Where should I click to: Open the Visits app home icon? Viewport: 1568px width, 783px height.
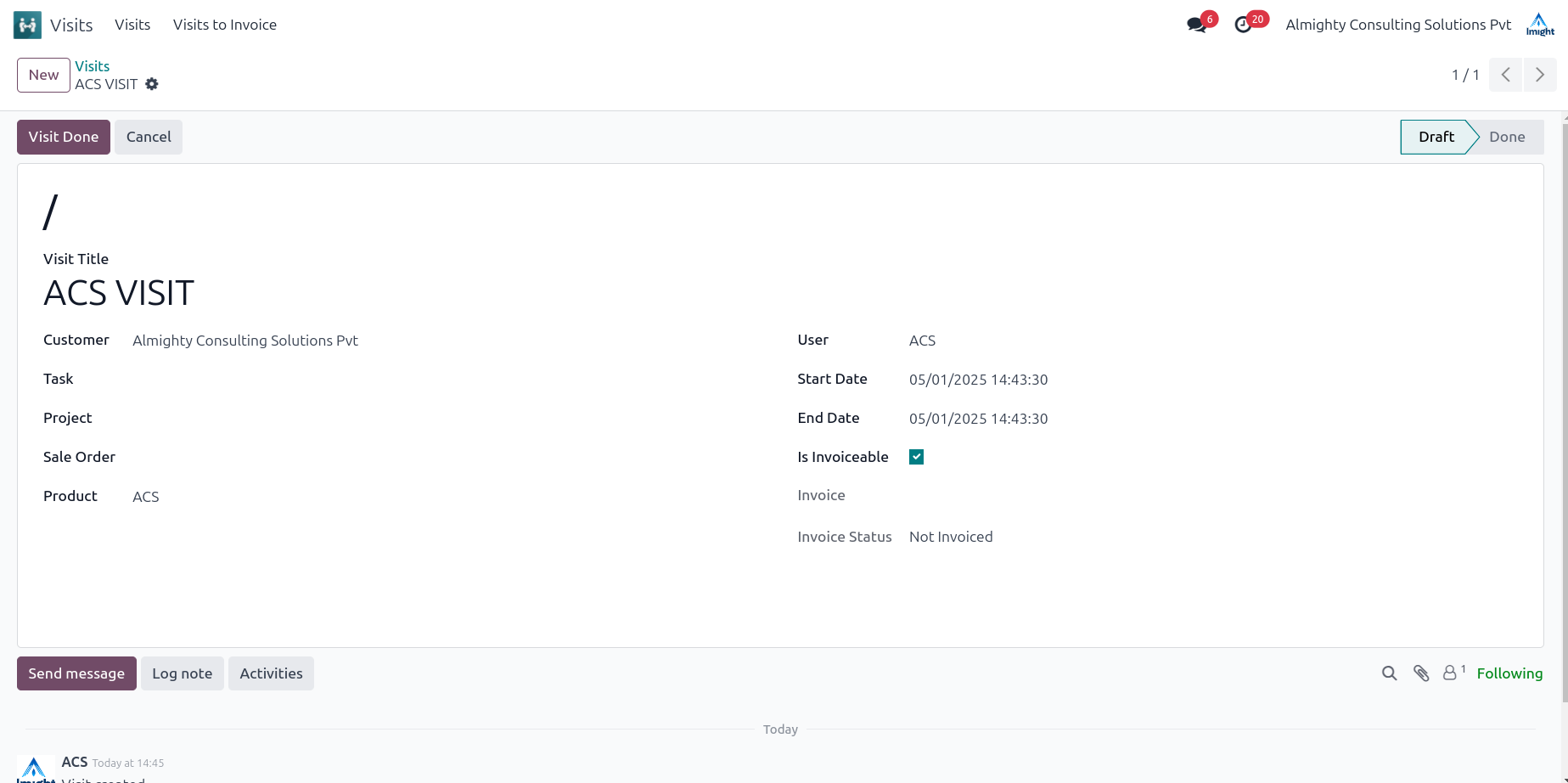(x=27, y=25)
